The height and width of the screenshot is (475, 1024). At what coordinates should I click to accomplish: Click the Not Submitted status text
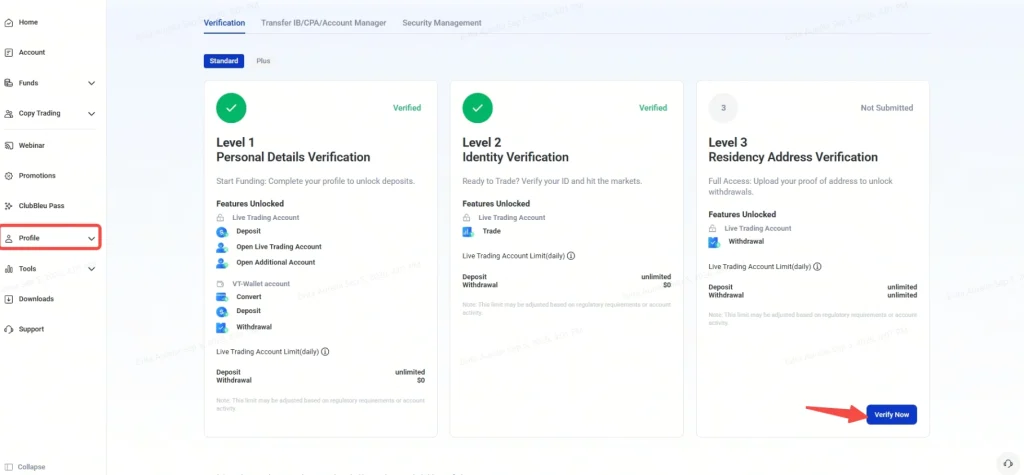point(887,108)
